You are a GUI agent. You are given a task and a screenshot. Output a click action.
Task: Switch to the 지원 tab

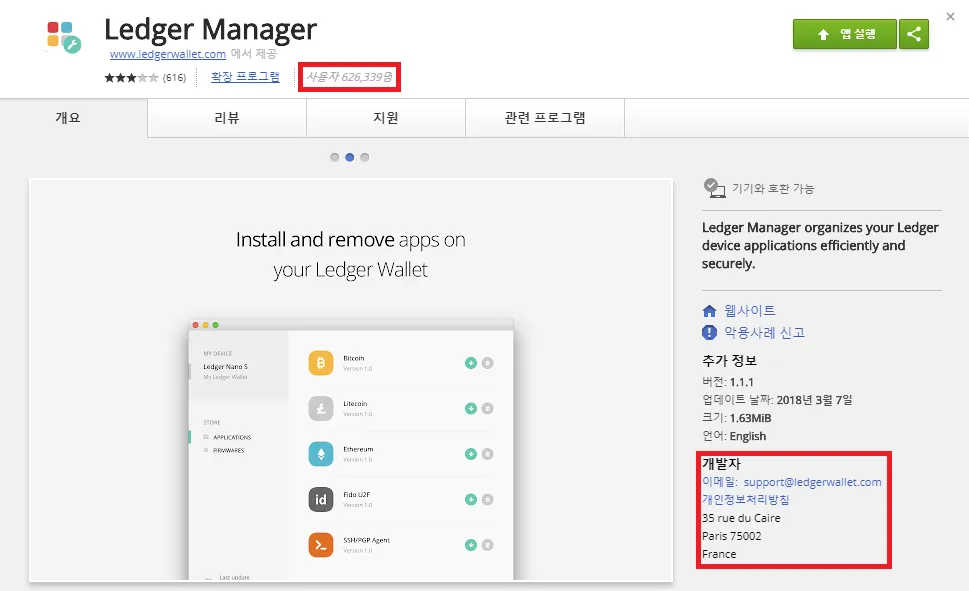click(386, 118)
